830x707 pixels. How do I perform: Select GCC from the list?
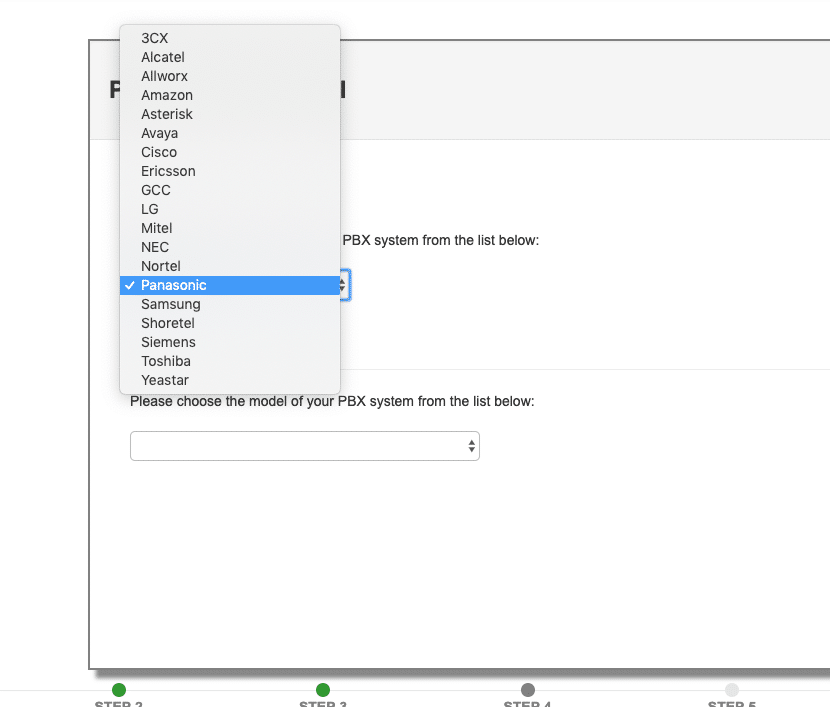click(230, 191)
